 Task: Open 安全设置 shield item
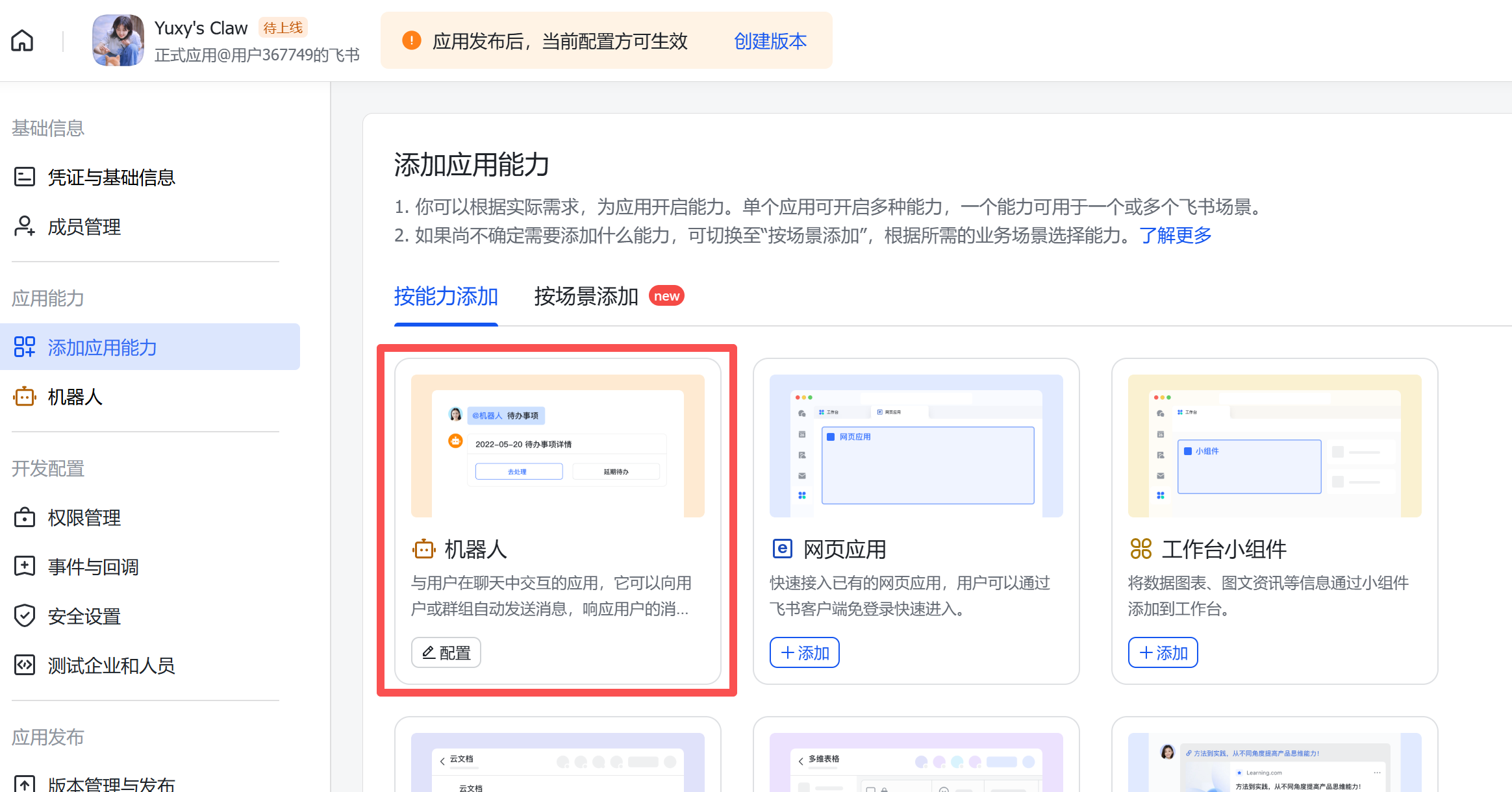point(84,616)
